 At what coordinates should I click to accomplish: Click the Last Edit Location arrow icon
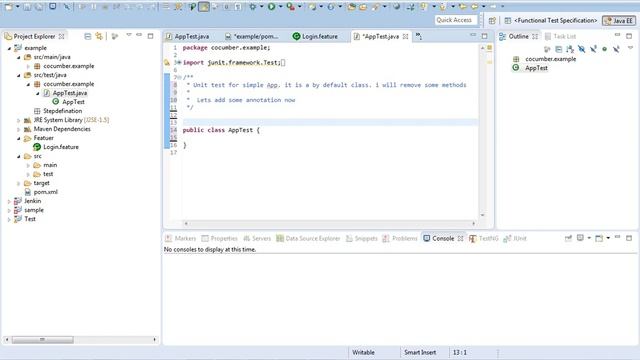[x=463, y=7]
